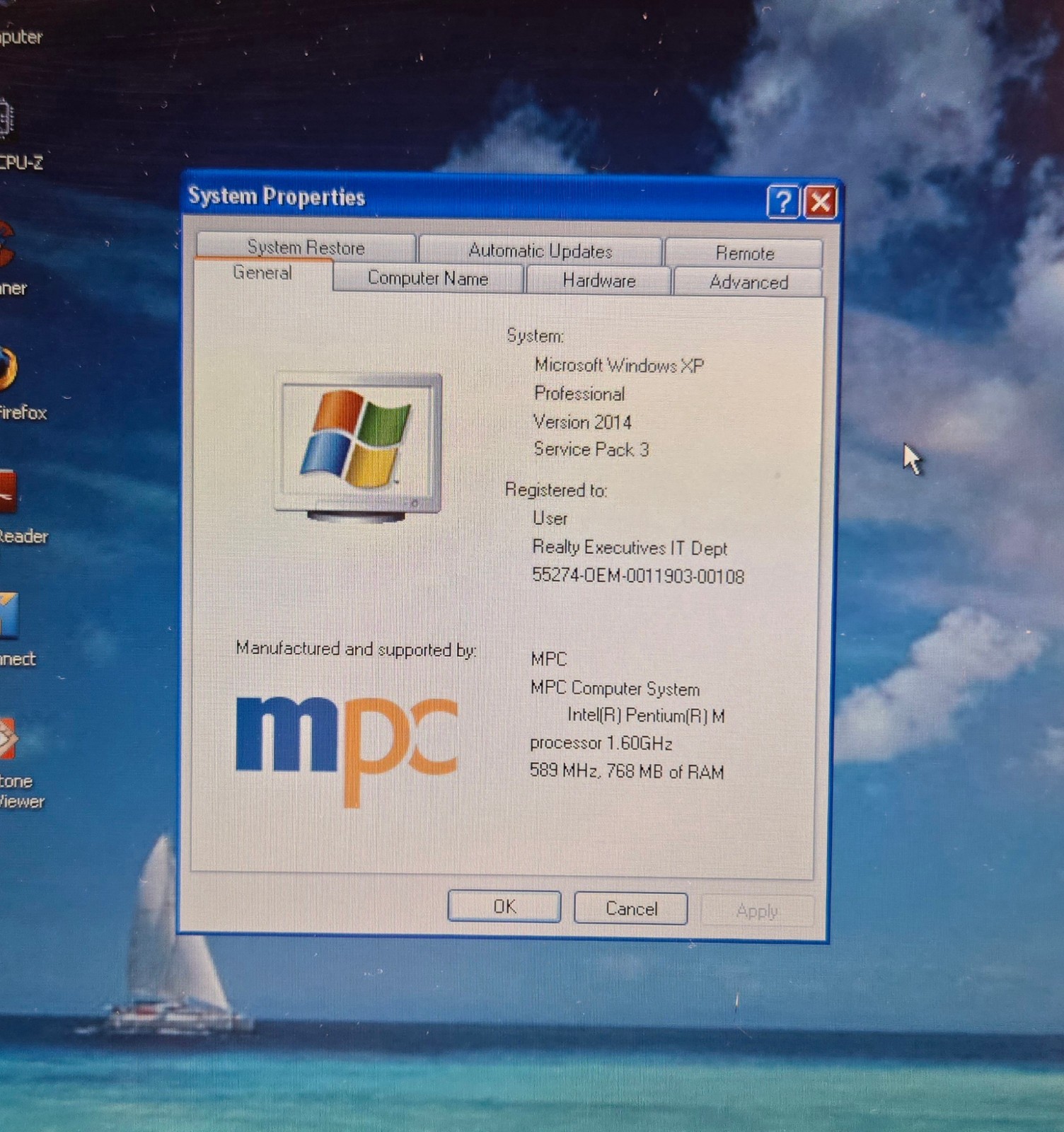Click the product ID 55274-OEM-0011903-00108
This screenshot has height=1132, width=1064.
point(638,576)
